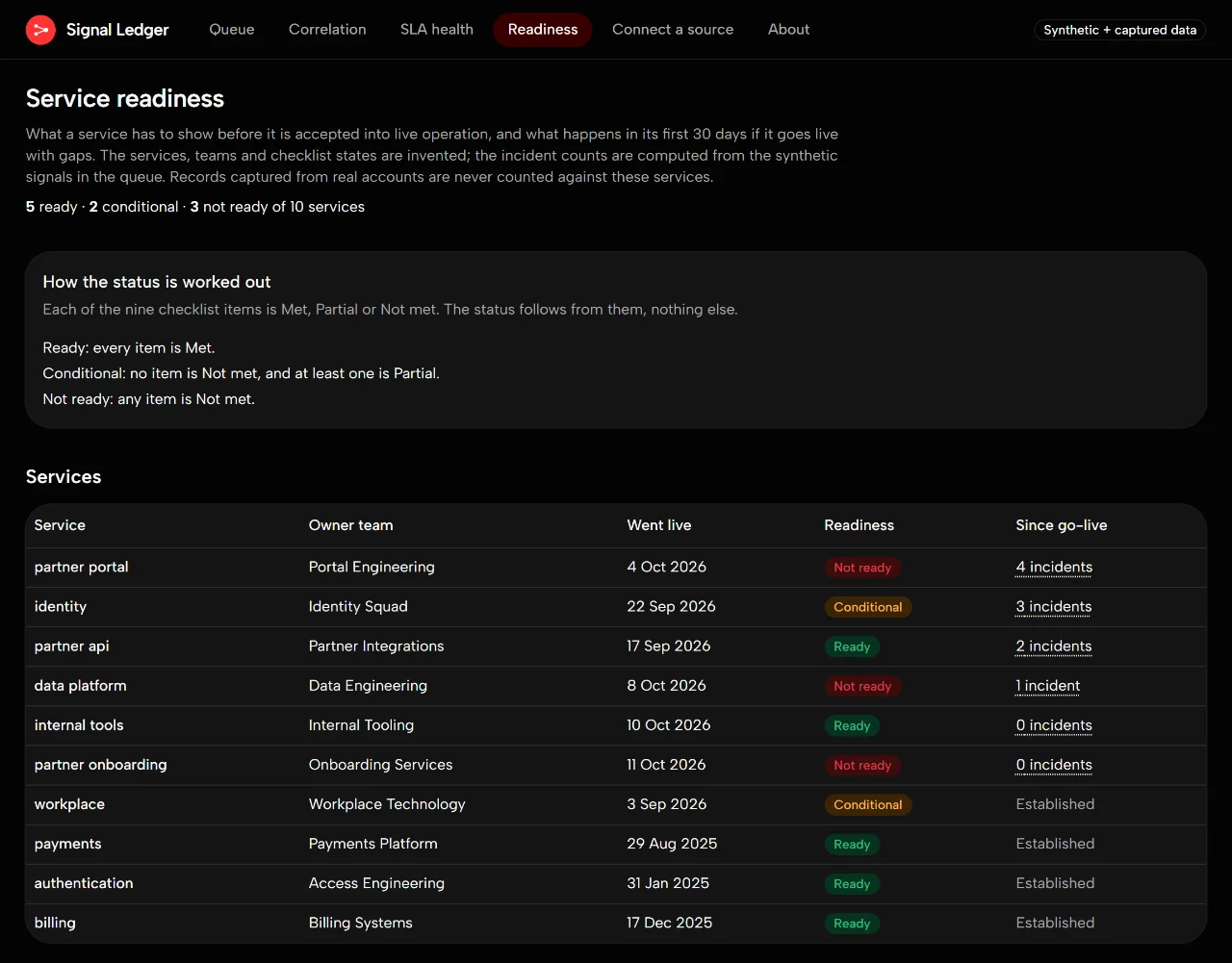Select the payments service row name
Screen dimensions: 1232x963
point(67,844)
